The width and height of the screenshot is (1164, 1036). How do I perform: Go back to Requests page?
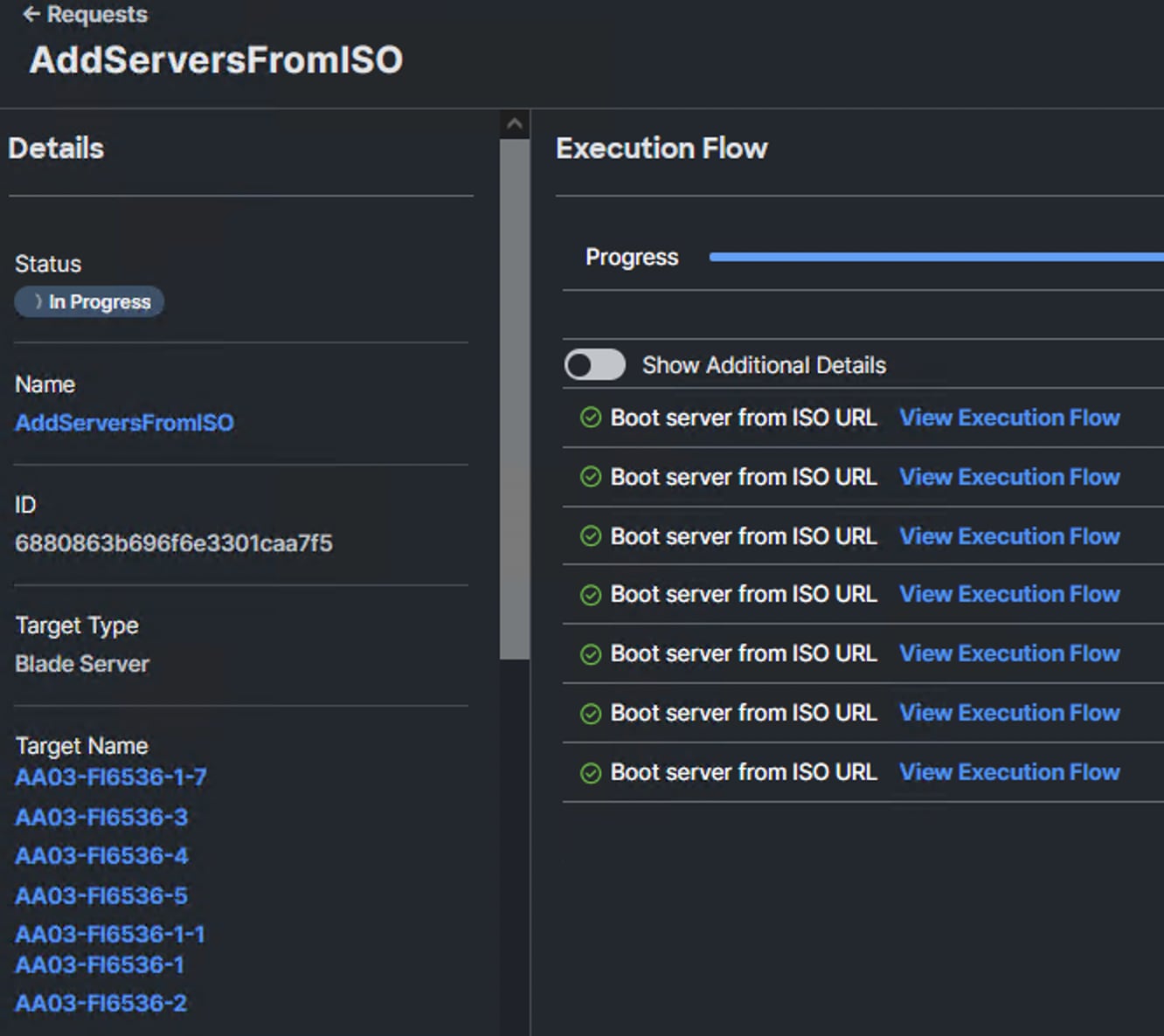[x=96, y=14]
